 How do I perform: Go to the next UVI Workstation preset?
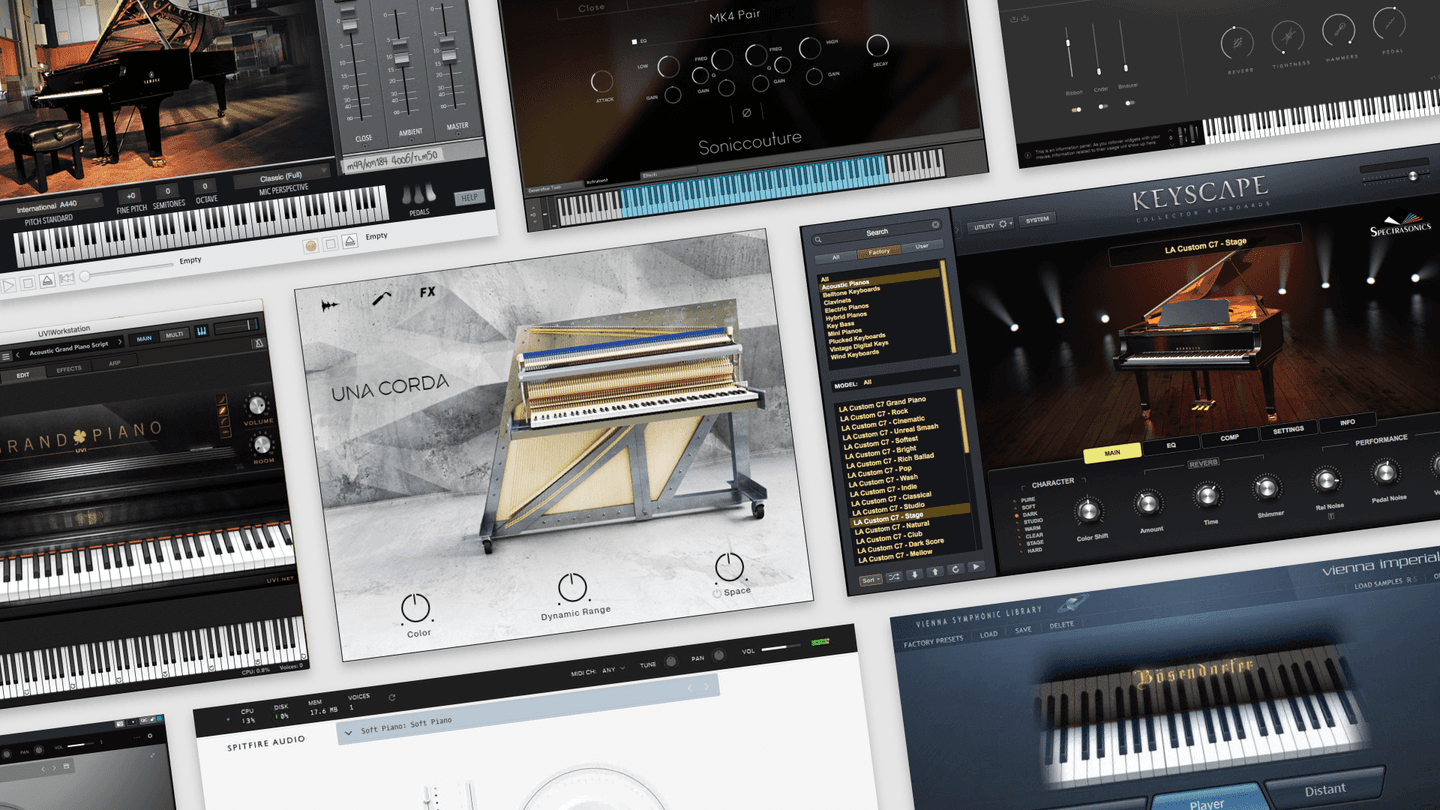point(120,342)
